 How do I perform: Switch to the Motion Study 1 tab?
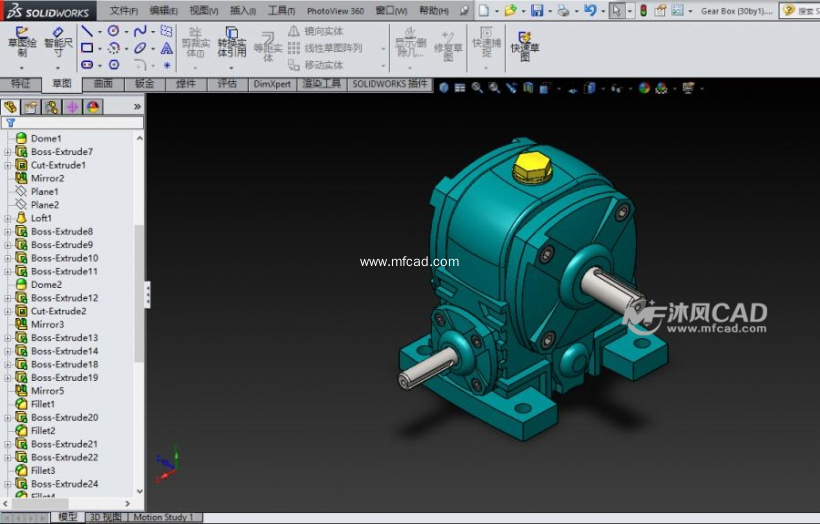[164, 517]
